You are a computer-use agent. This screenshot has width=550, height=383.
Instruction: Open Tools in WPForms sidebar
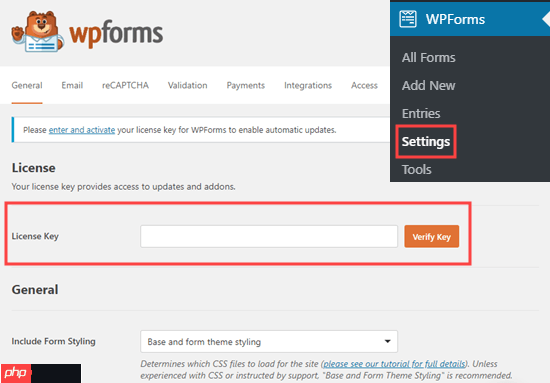pos(417,170)
